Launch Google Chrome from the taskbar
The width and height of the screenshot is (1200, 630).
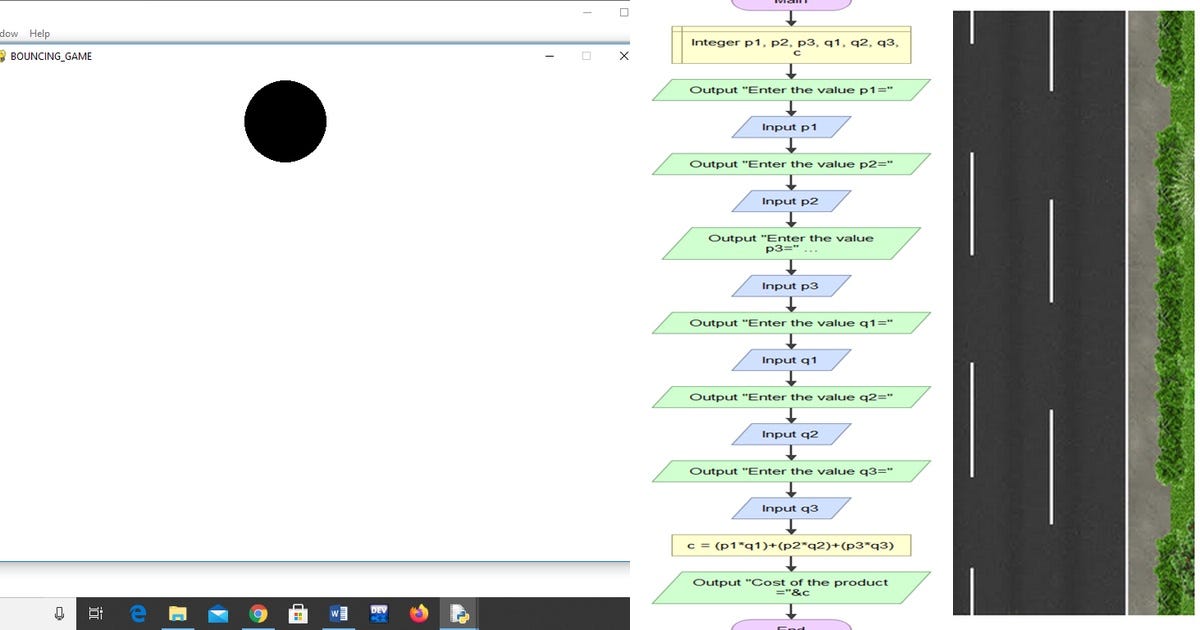(x=258, y=613)
